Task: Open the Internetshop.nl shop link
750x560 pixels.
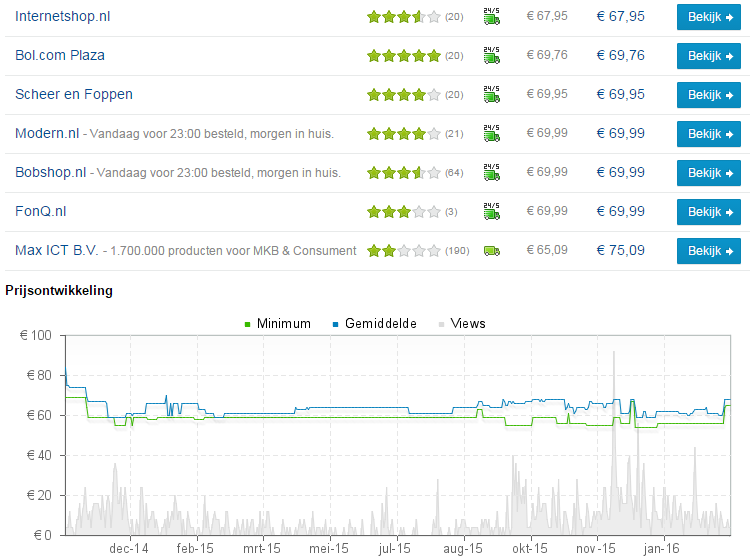Action: pyautogui.click(x=63, y=16)
